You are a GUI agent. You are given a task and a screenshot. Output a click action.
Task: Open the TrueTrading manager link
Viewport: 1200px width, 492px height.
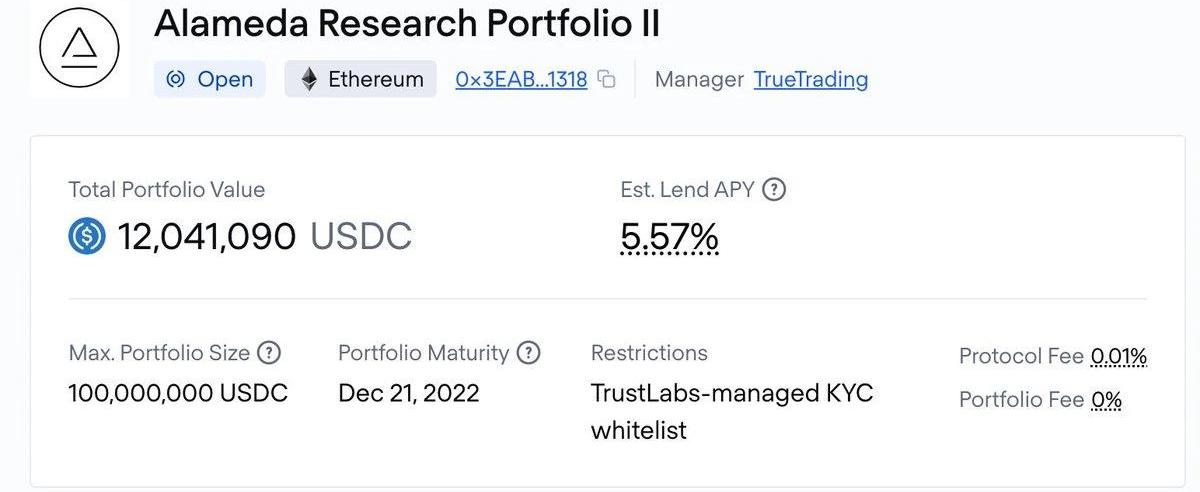coord(810,79)
